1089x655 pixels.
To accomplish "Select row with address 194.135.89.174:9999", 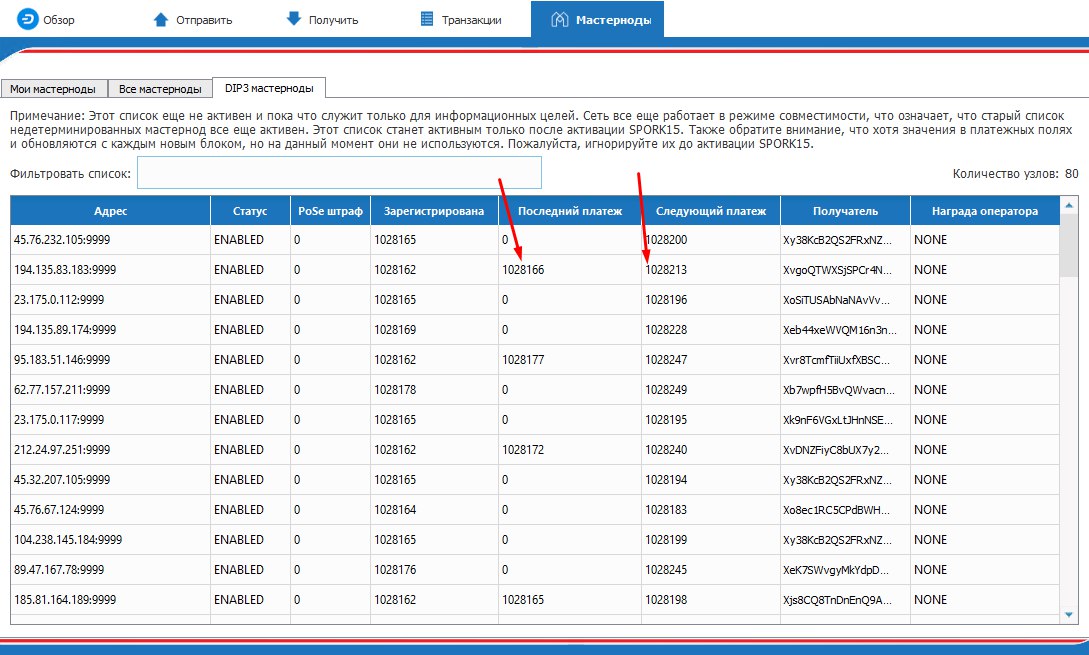I will (535, 329).
